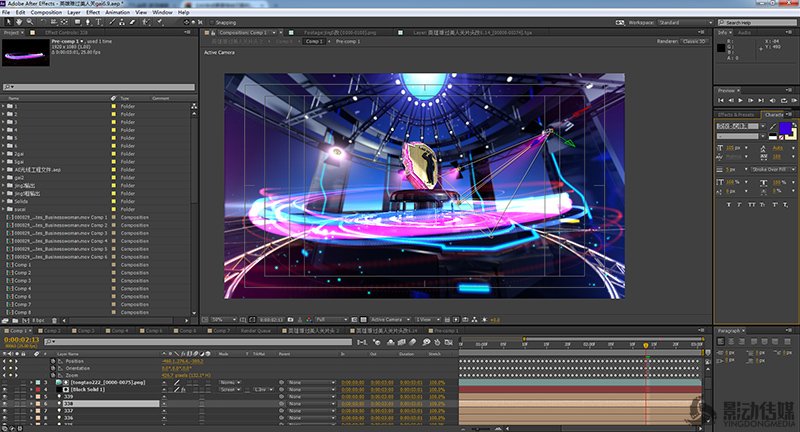This screenshot has width=800, height=432.
Task: Create a new folder in Project panel
Action: coord(17,318)
